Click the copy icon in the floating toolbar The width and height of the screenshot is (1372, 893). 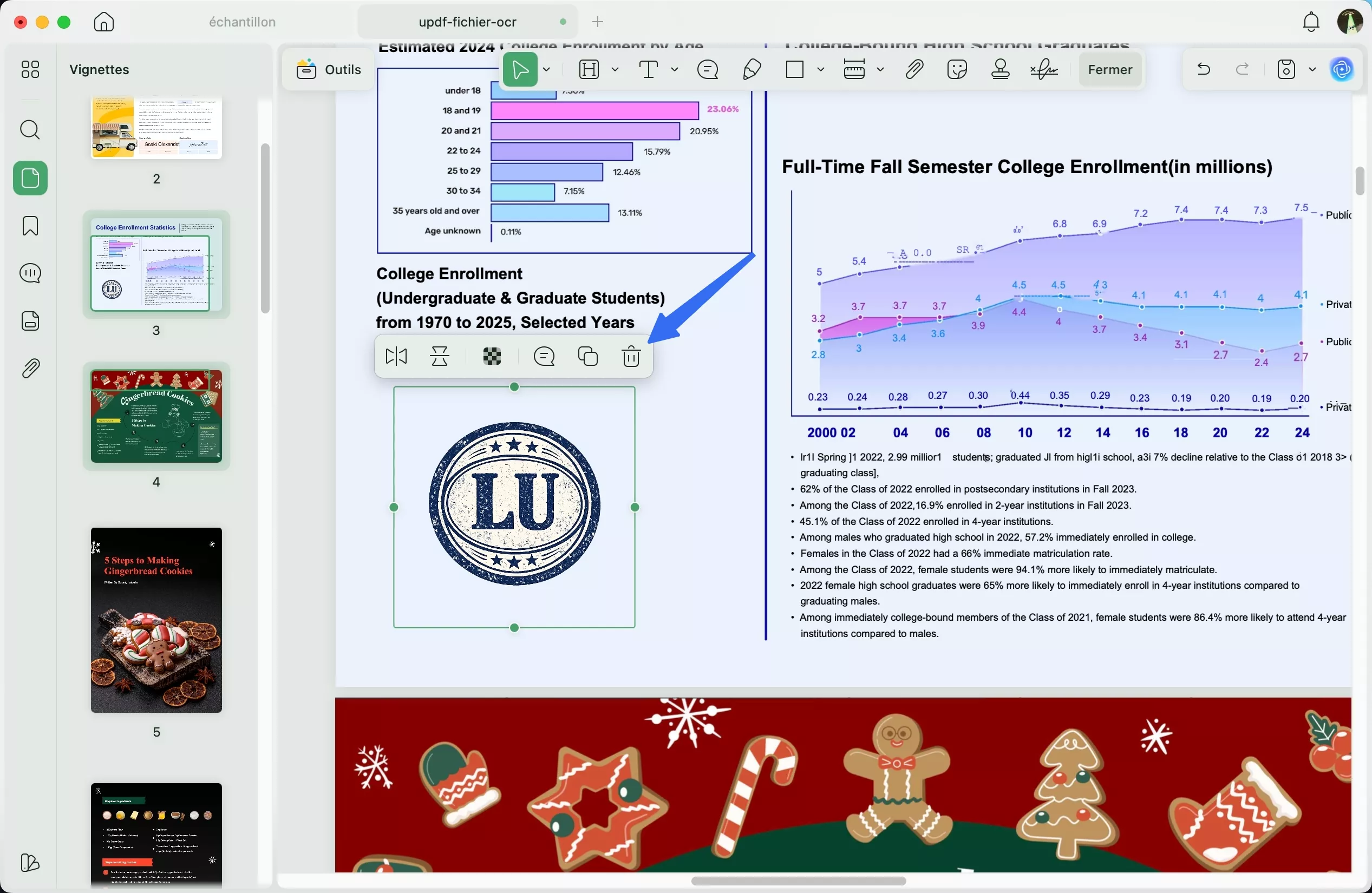click(587, 357)
